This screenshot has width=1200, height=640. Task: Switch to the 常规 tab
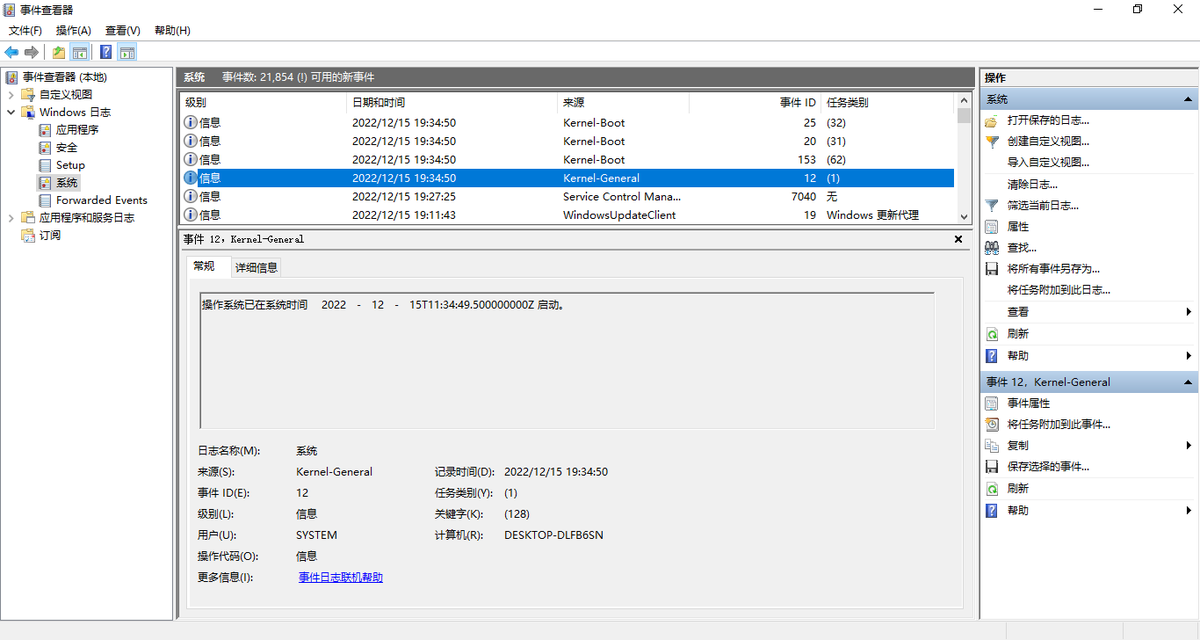click(x=204, y=266)
